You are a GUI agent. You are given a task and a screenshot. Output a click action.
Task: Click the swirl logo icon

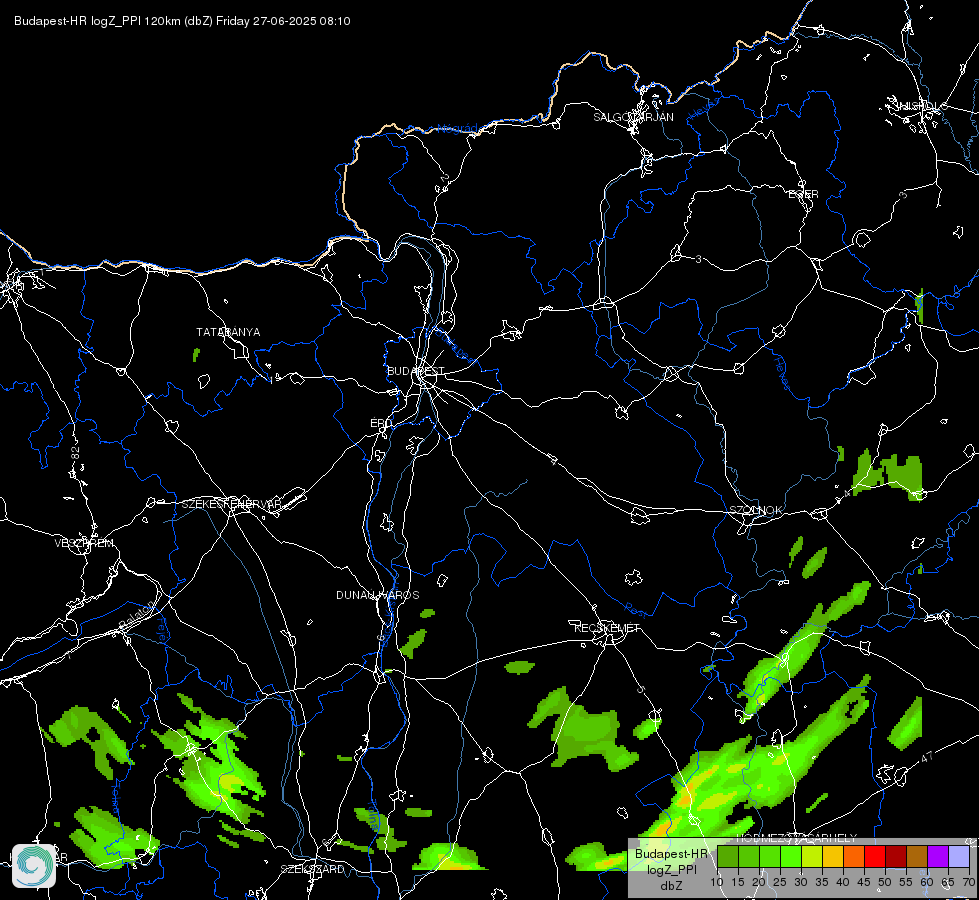coord(34,866)
